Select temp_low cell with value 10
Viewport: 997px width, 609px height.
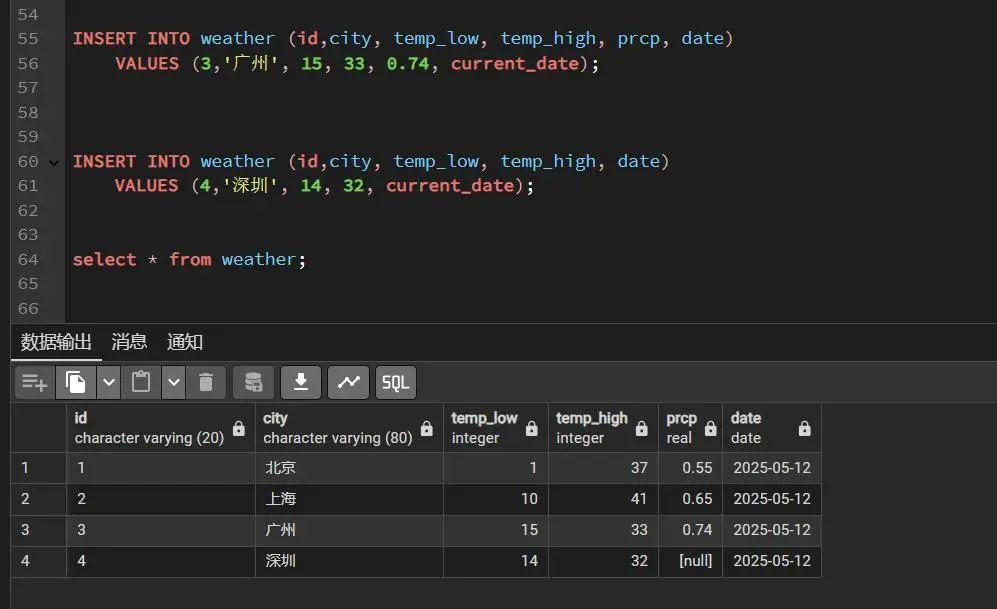(496, 499)
